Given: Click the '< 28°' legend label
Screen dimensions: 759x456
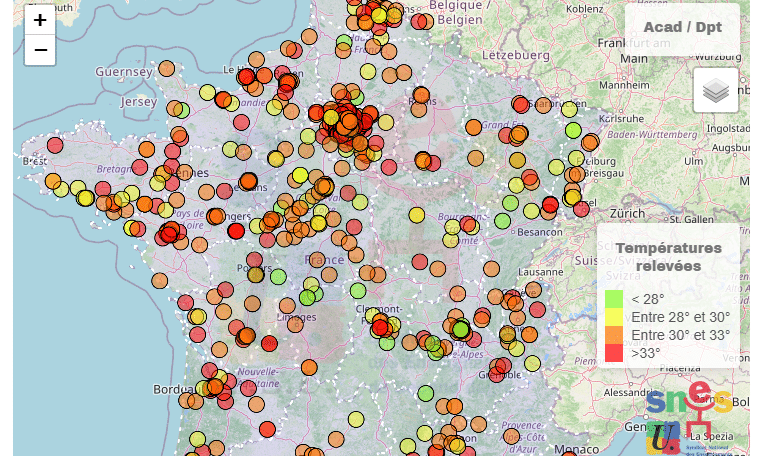Looking at the screenshot, I should (x=648, y=299).
